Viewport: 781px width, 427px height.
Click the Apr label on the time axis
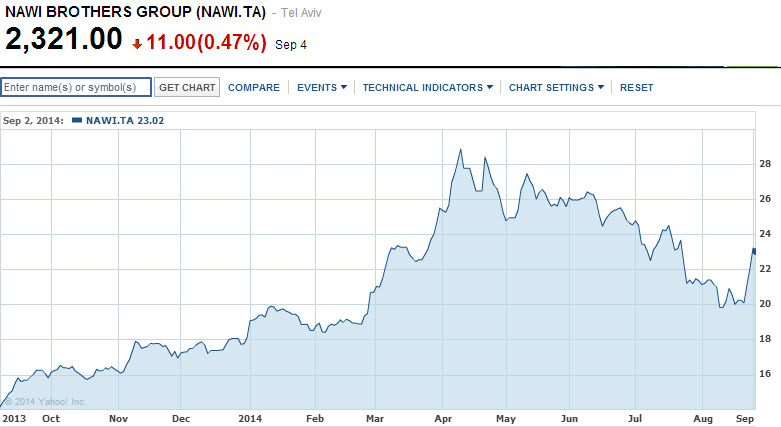[443, 419]
